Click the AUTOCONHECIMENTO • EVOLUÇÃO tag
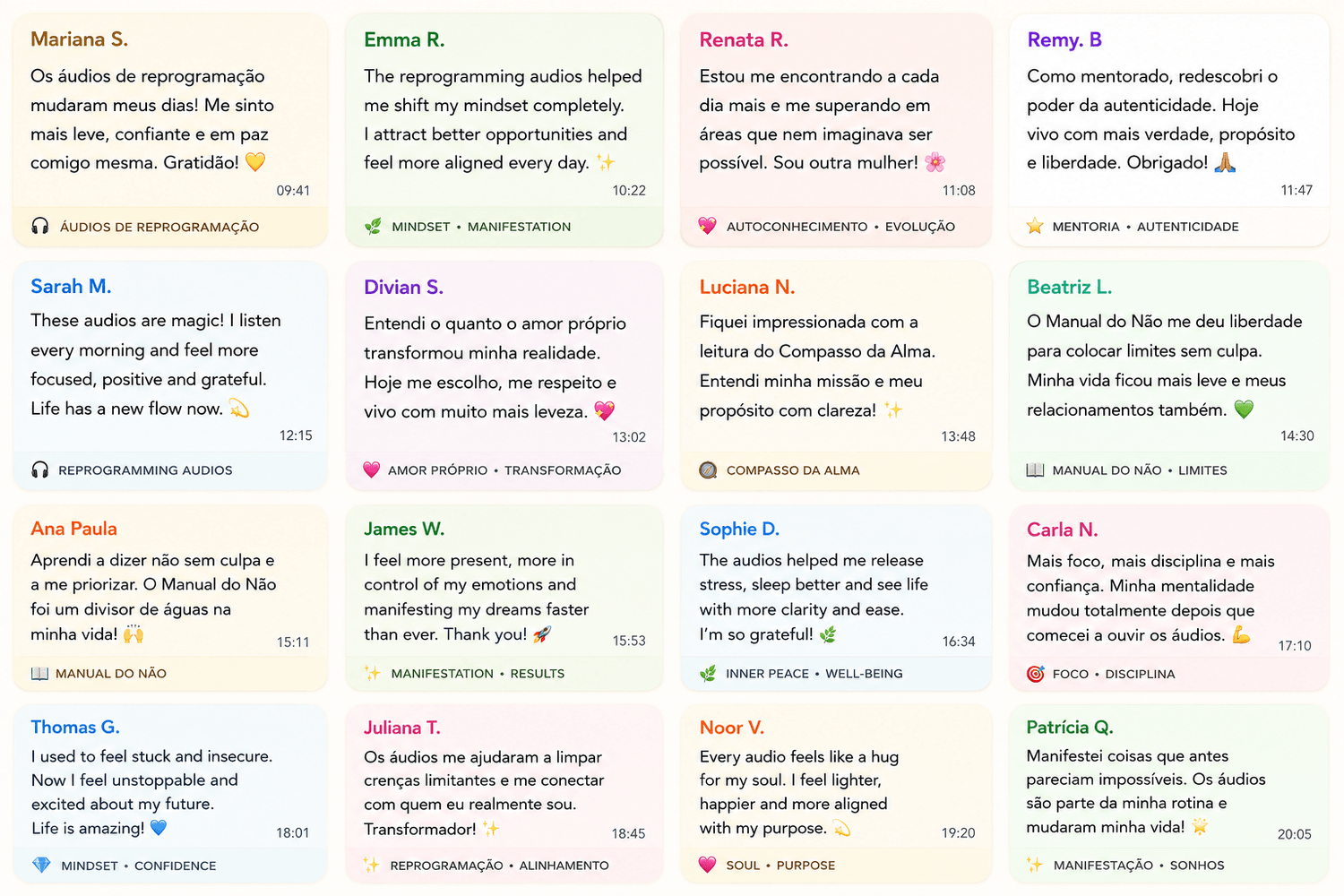 [840, 227]
